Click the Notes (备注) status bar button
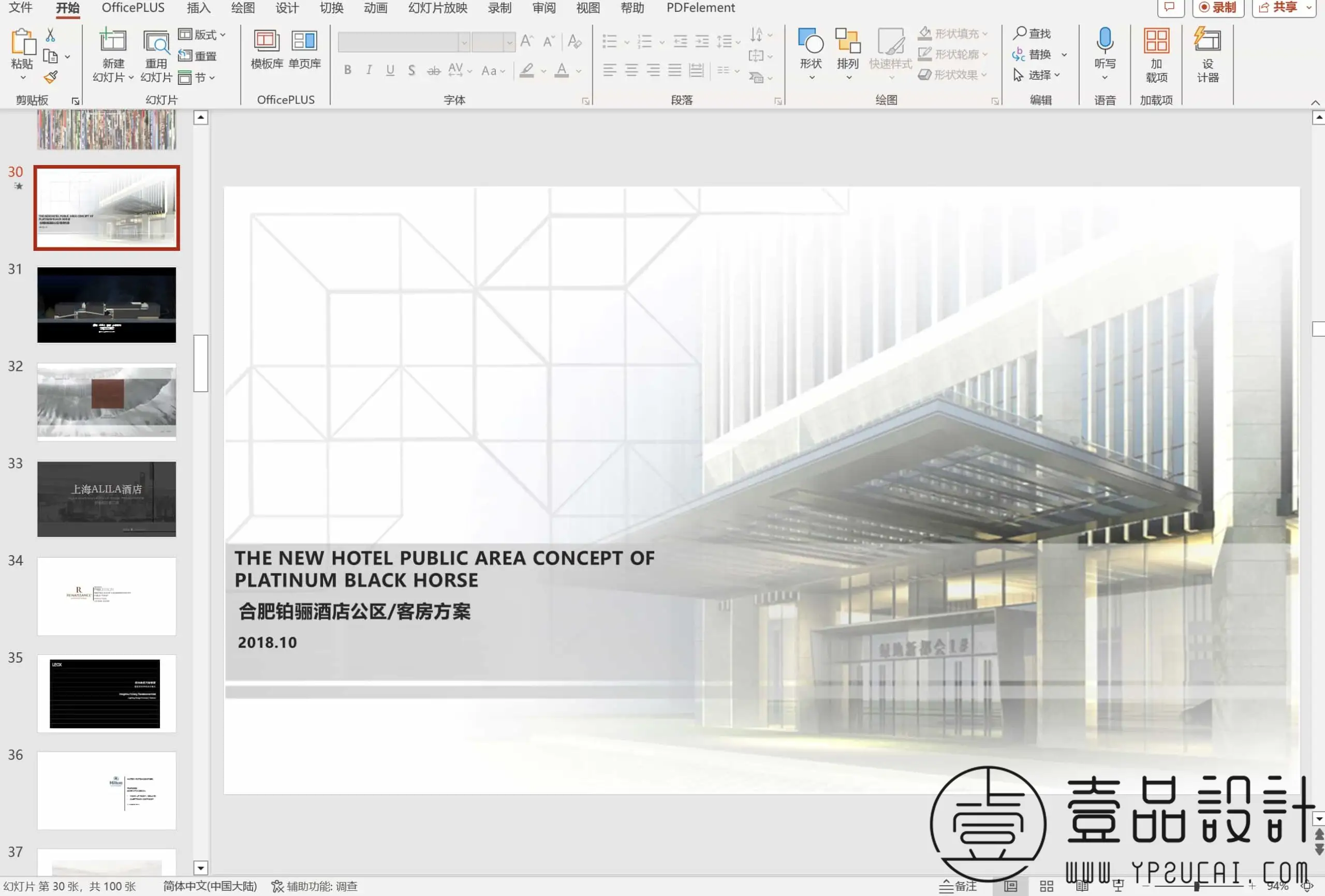Viewport: 1325px width, 896px height. (x=958, y=886)
